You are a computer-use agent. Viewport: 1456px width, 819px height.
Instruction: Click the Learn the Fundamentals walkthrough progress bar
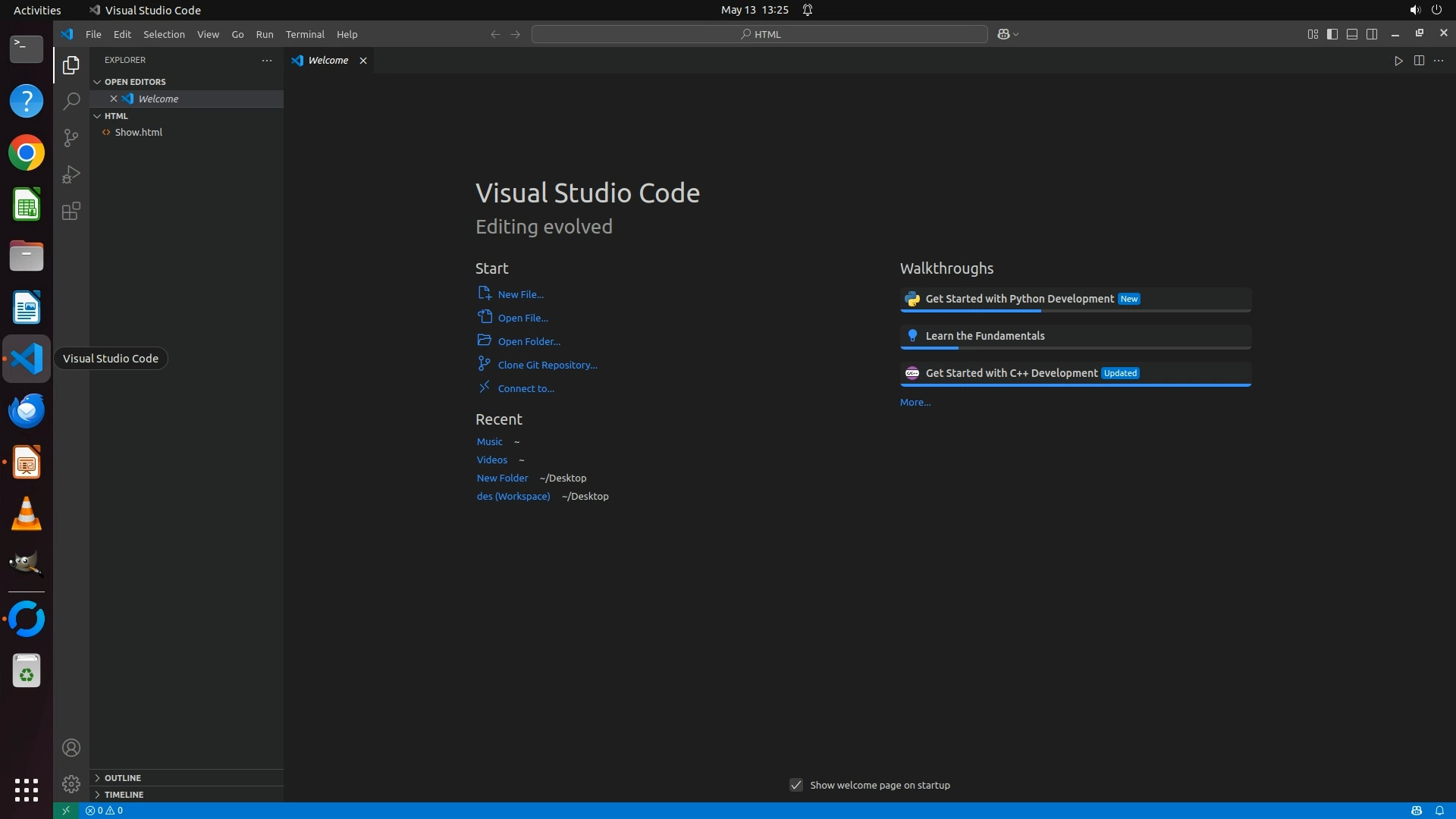[x=1075, y=348]
